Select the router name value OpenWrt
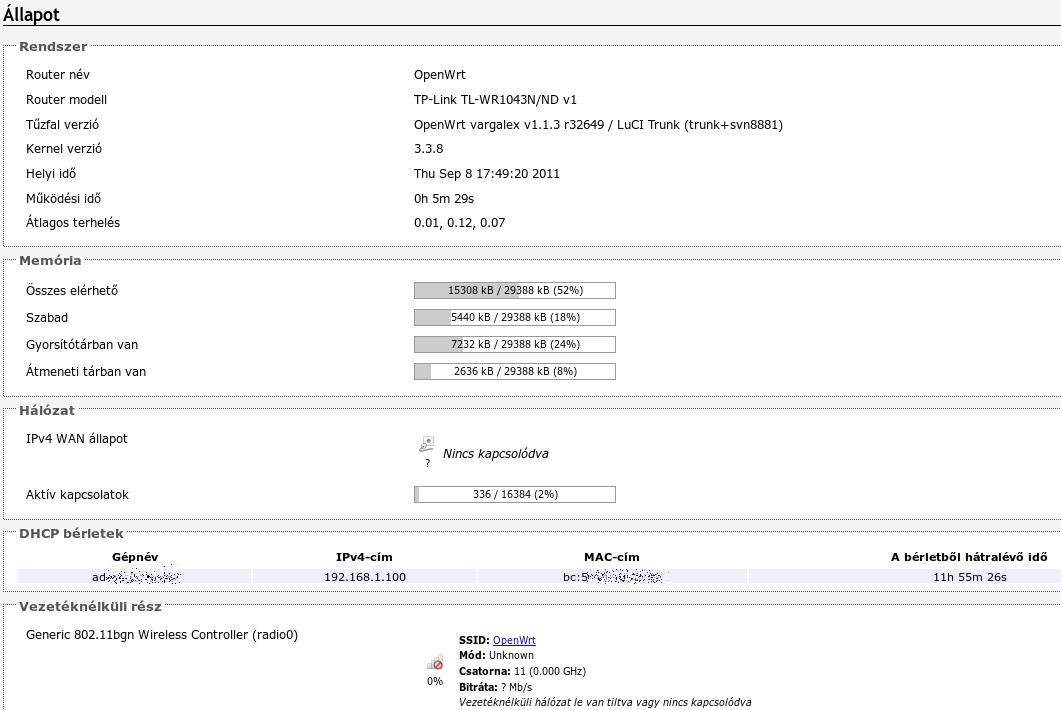This screenshot has width=1061, height=710. coord(440,75)
